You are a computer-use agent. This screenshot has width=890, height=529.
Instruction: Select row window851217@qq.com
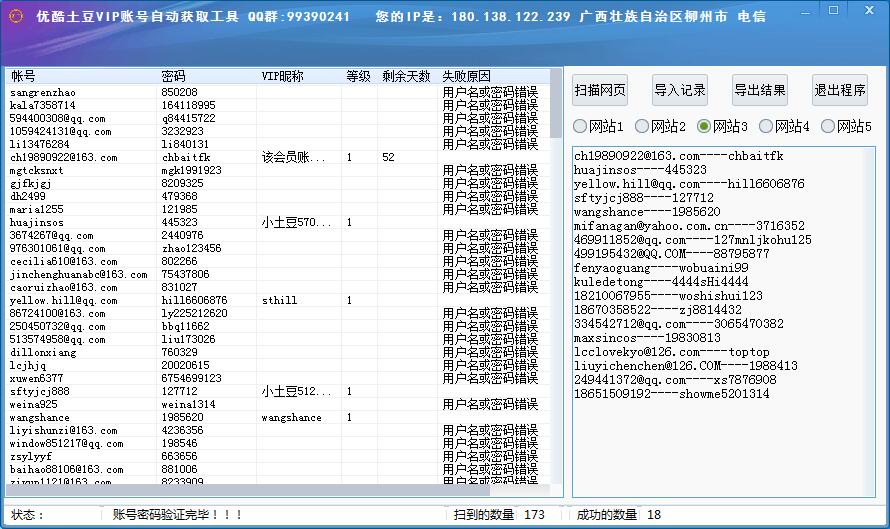tap(278, 443)
